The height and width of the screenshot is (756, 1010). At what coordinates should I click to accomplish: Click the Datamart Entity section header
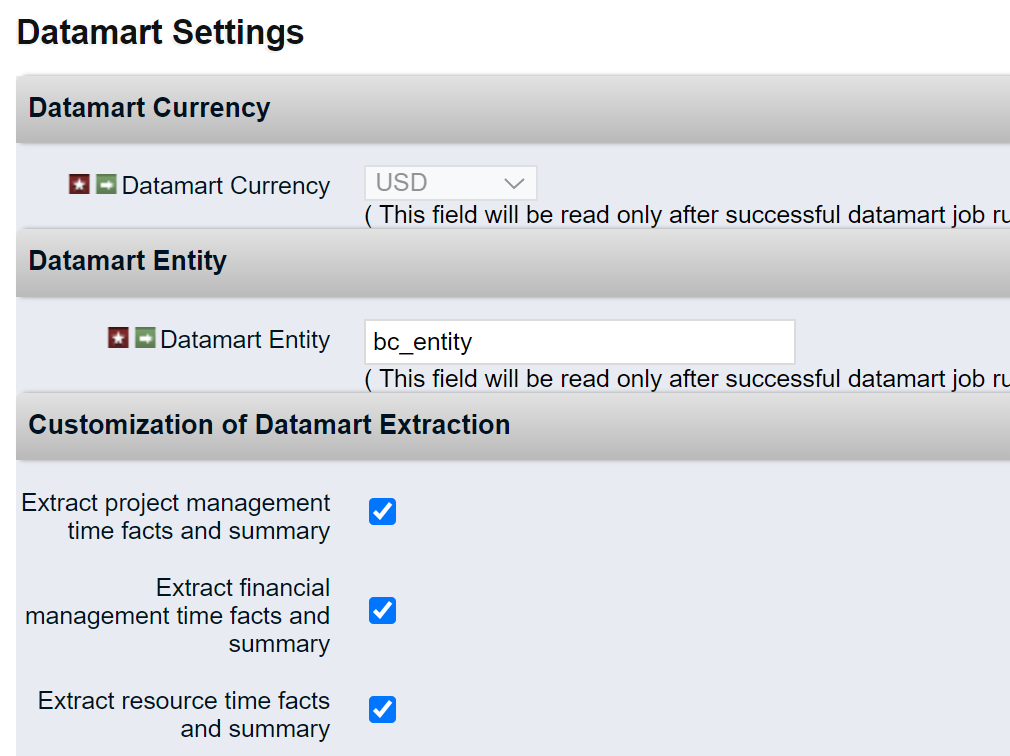pyautogui.click(x=128, y=261)
